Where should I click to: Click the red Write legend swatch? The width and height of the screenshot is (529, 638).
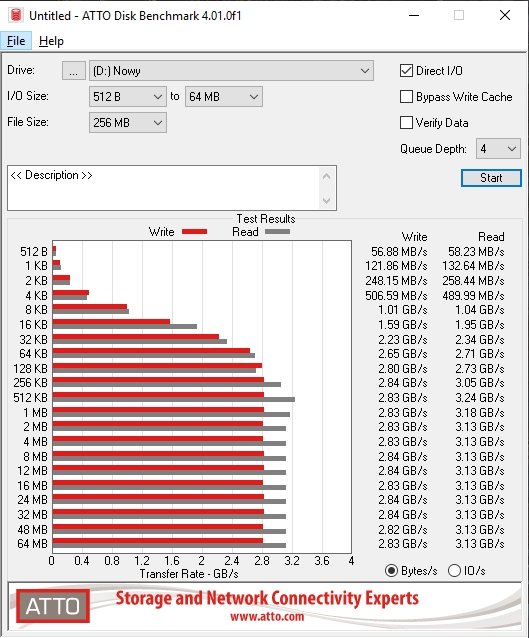[x=195, y=232]
